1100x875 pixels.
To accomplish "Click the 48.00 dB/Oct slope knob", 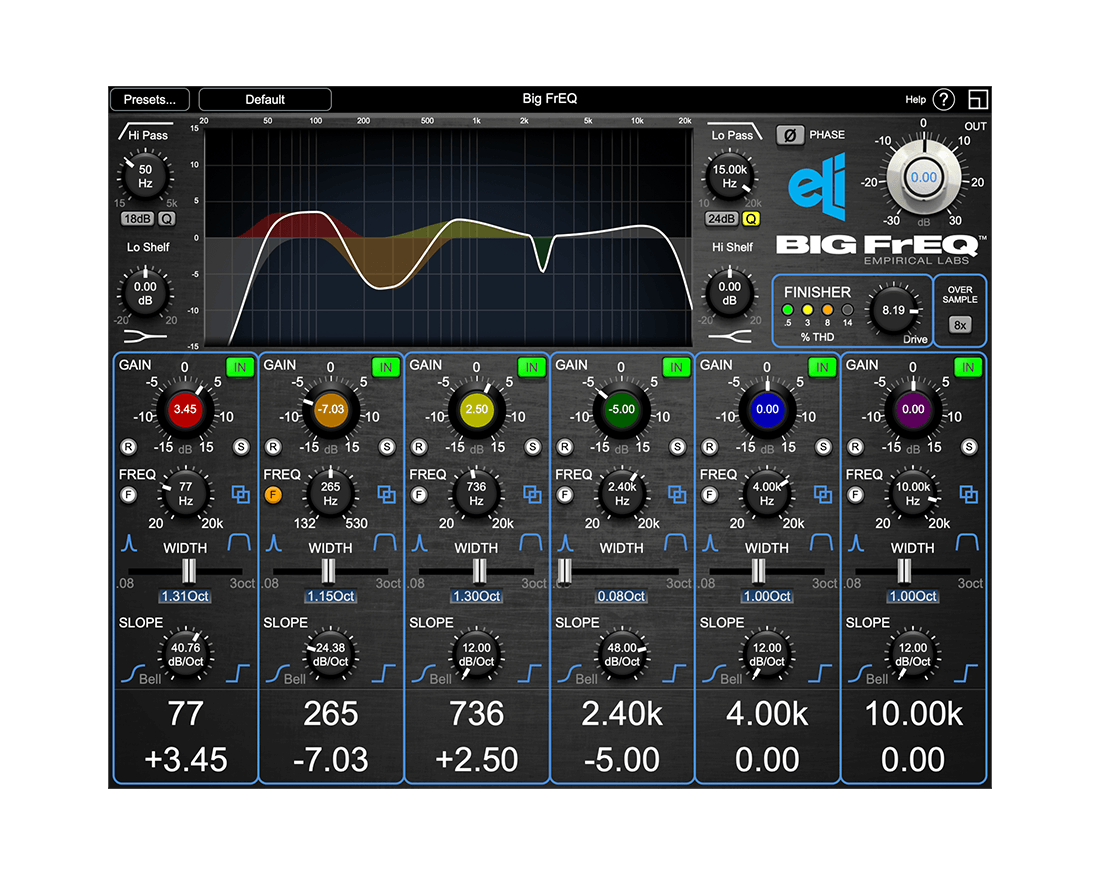I will (x=622, y=654).
